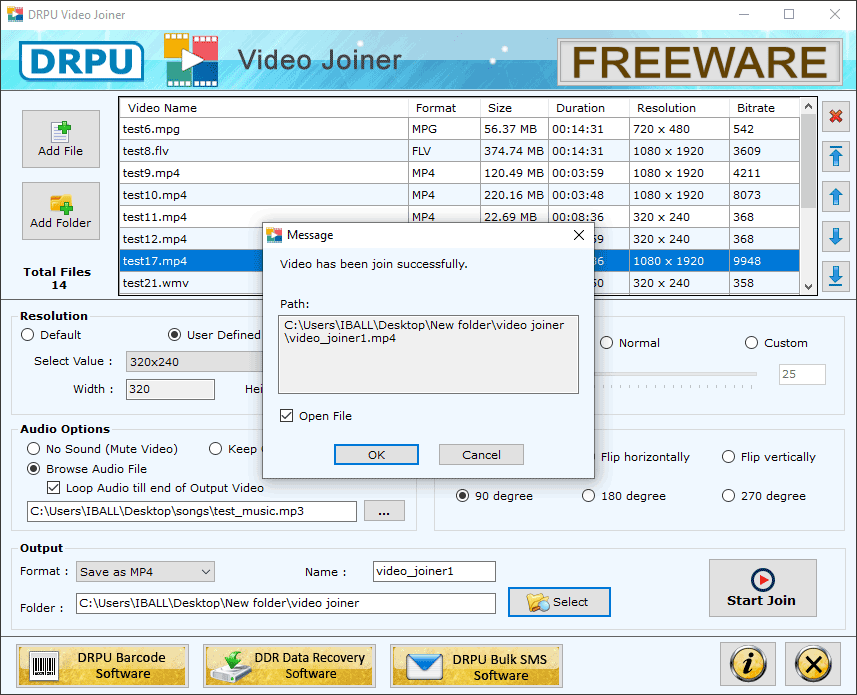The width and height of the screenshot is (857, 695).
Task: Select test12.mp4 row
Action: (459, 239)
